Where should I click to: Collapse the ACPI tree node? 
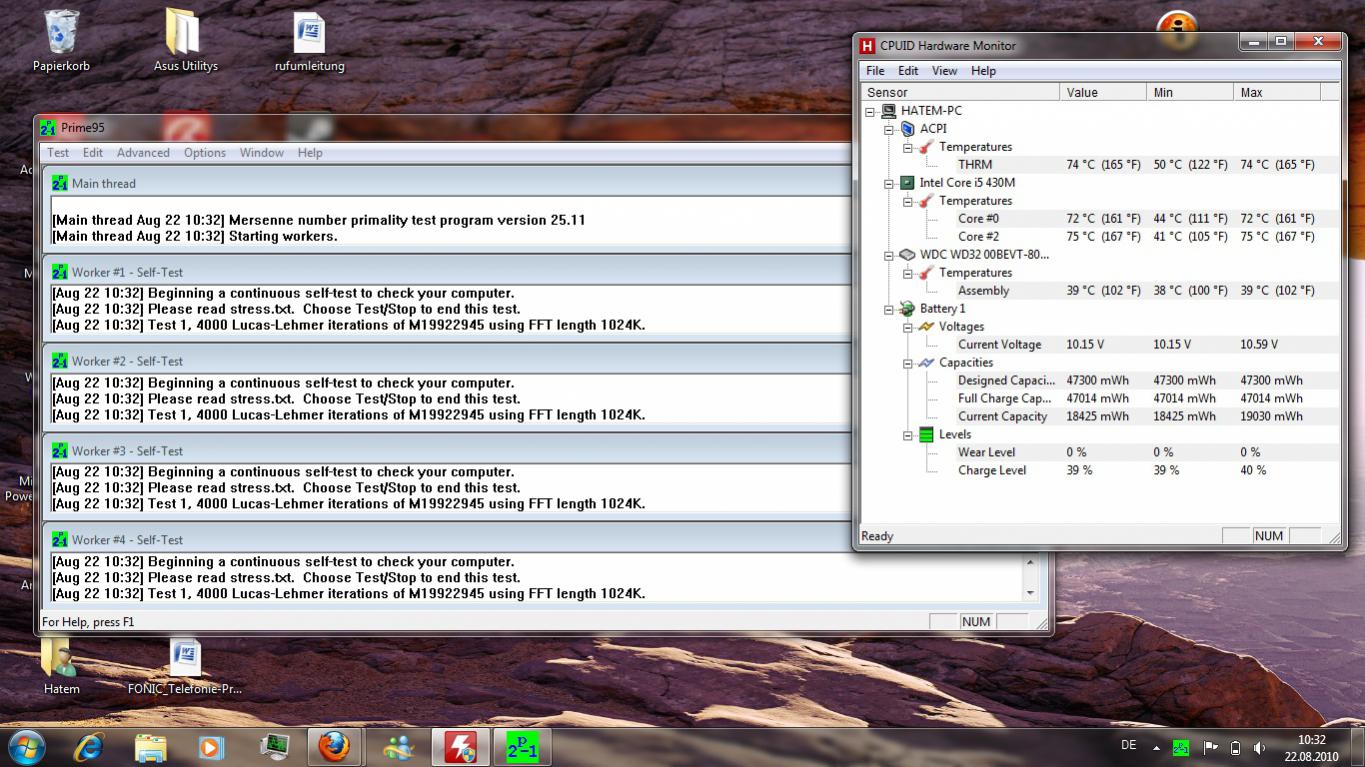(888, 129)
